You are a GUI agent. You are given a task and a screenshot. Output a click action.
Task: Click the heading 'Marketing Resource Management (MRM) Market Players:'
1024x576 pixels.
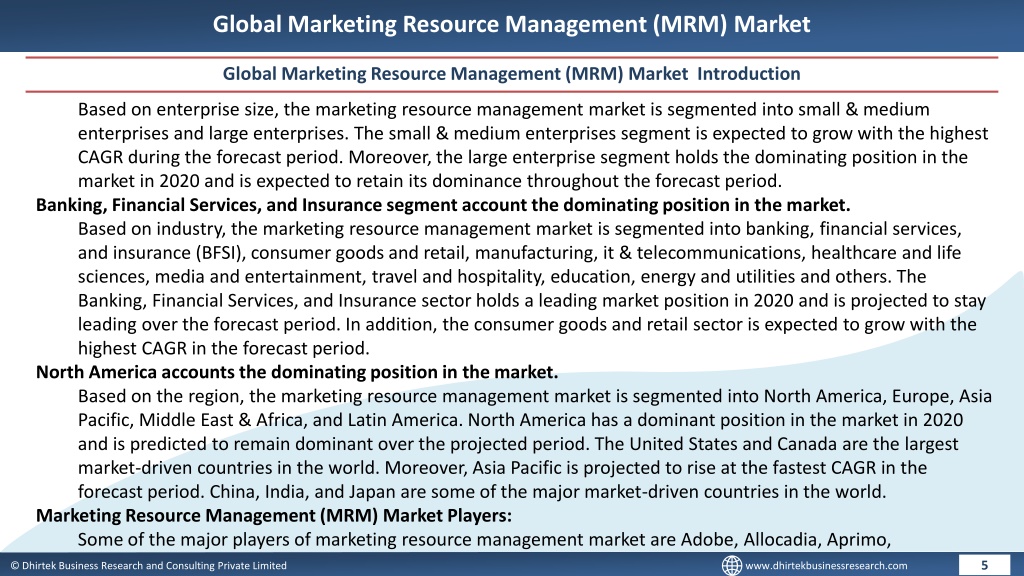tap(274, 515)
